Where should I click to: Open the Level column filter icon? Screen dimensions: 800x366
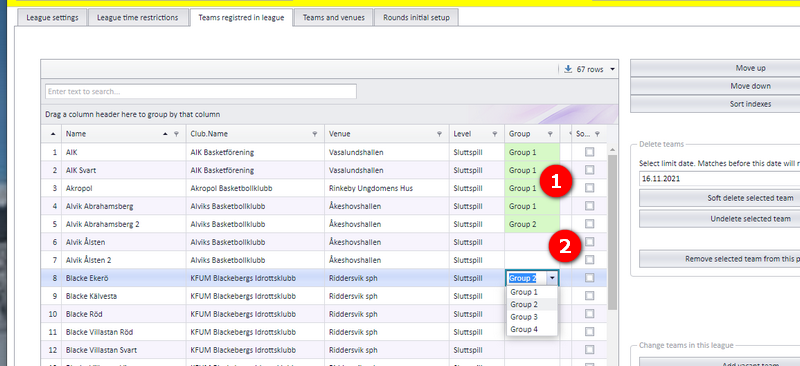point(494,134)
